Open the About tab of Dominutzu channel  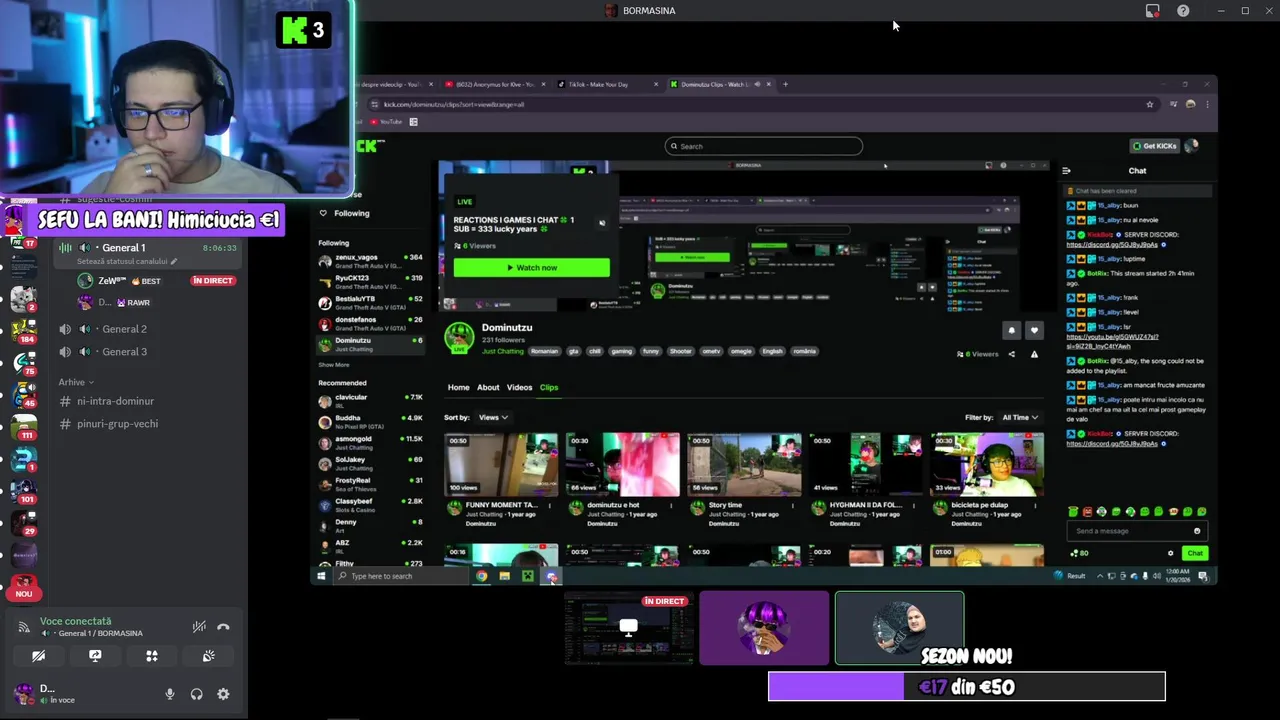coord(488,387)
